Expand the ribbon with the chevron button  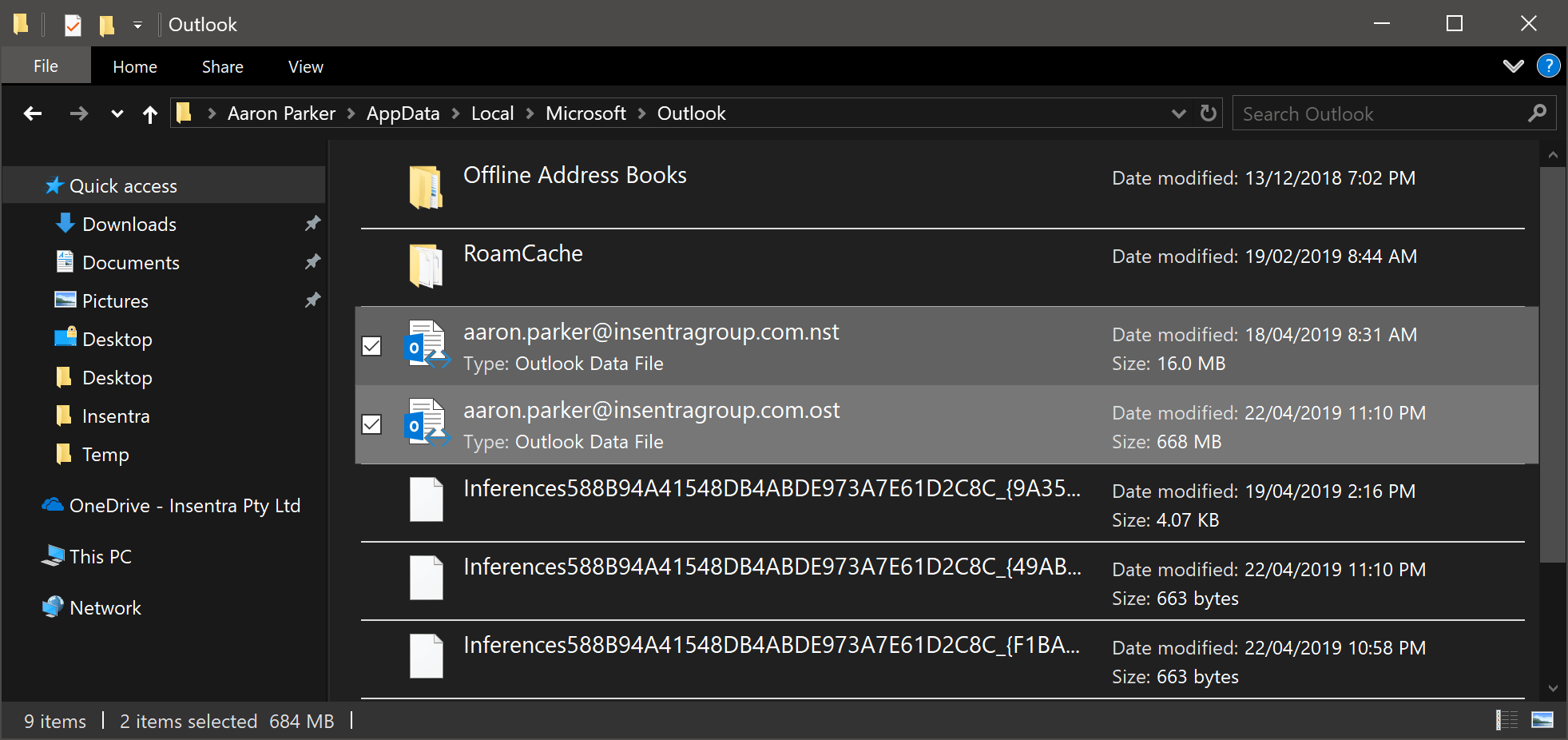click(x=1514, y=66)
